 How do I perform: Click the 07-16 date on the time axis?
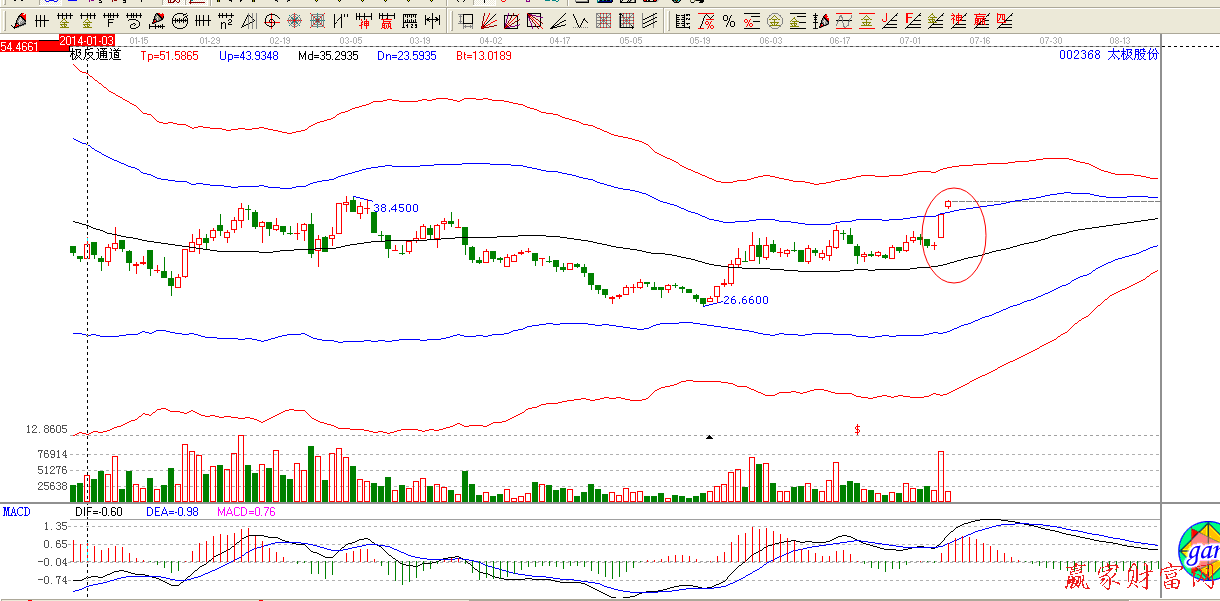[979, 40]
